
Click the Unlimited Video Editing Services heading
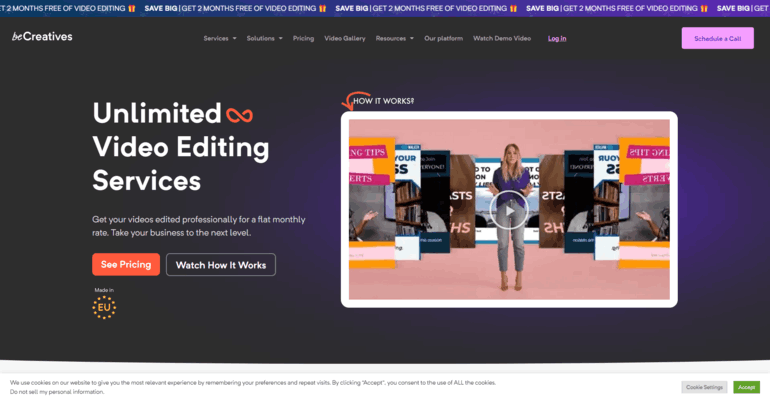coord(181,147)
